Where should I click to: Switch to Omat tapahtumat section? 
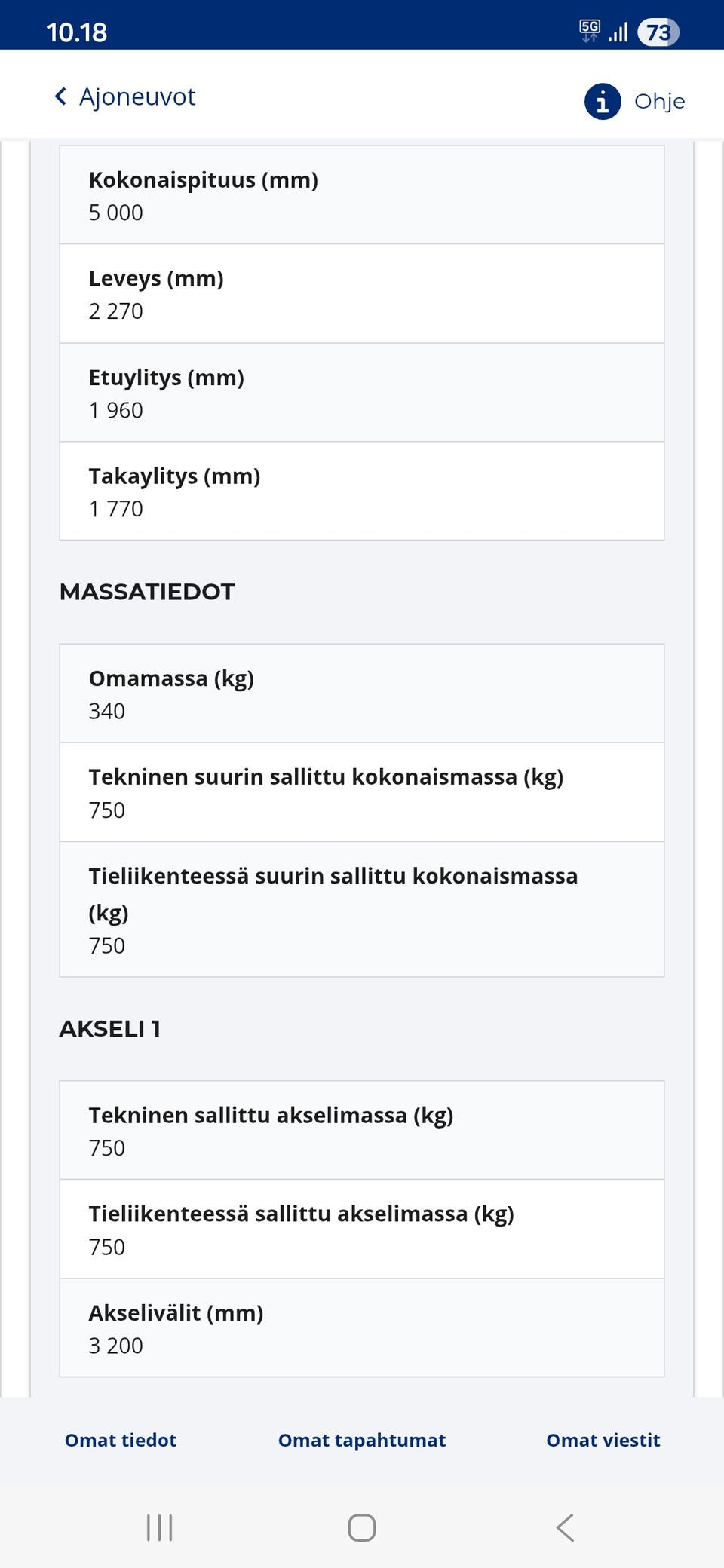pos(361,1440)
